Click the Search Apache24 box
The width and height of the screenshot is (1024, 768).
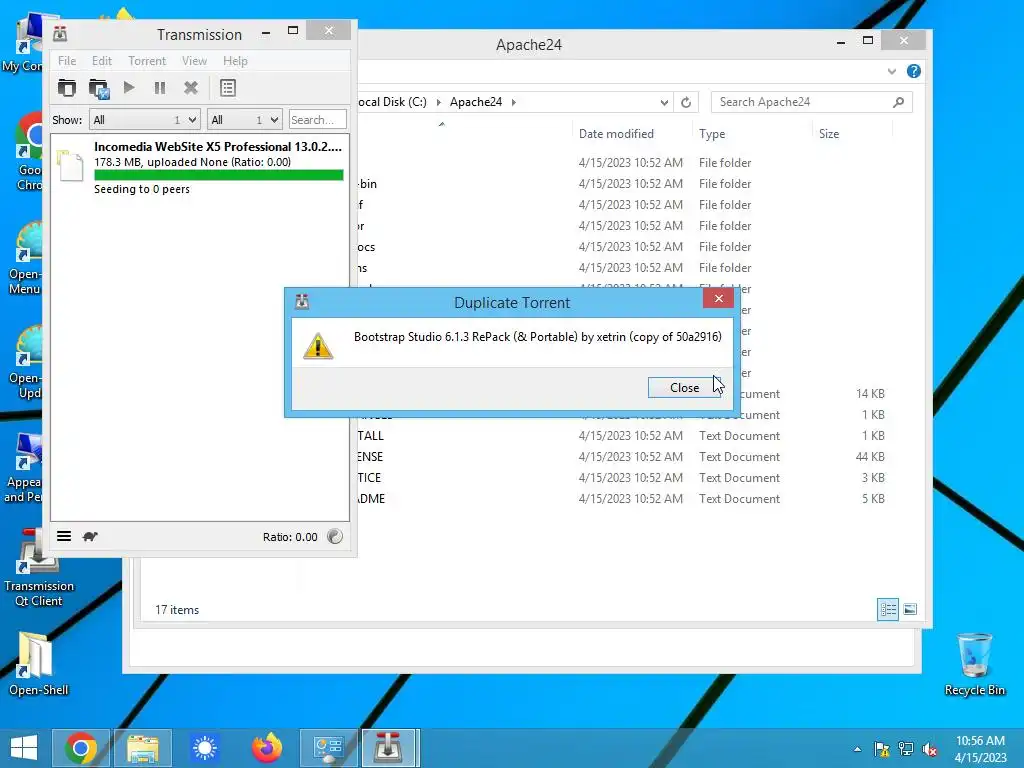click(811, 102)
